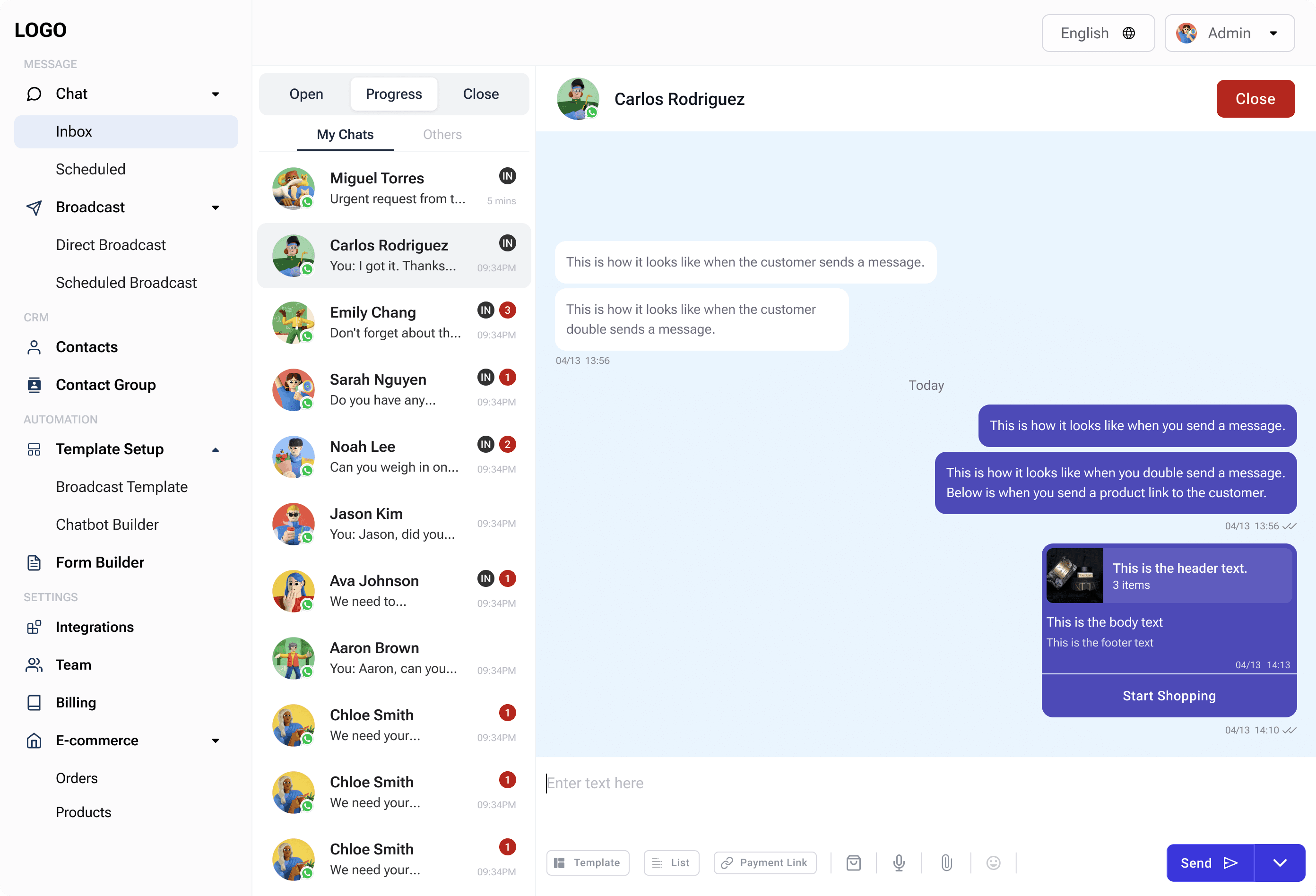The height and width of the screenshot is (896, 1316).
Task: Click the unread count badge on Emily Chang
Action: coord(507,310)
